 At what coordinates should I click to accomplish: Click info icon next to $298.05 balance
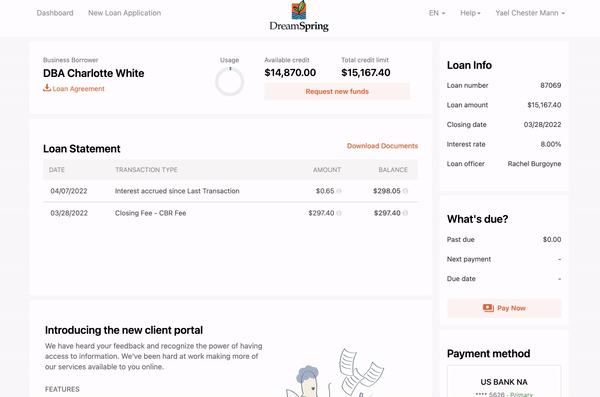405,191
